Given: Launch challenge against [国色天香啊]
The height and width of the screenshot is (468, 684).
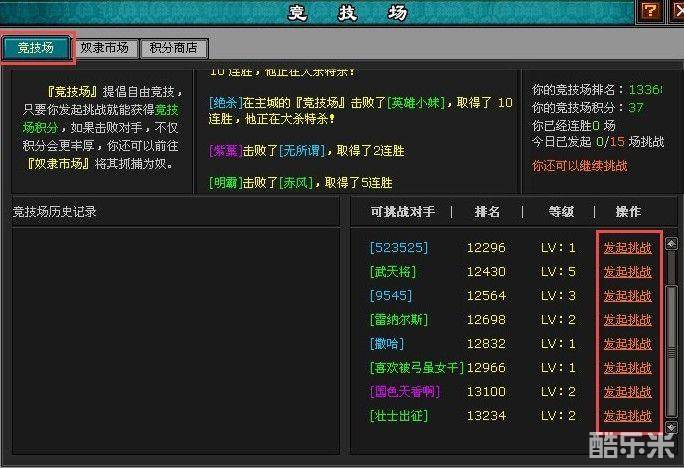Looking at the screenshot, I should click(627, 392).
